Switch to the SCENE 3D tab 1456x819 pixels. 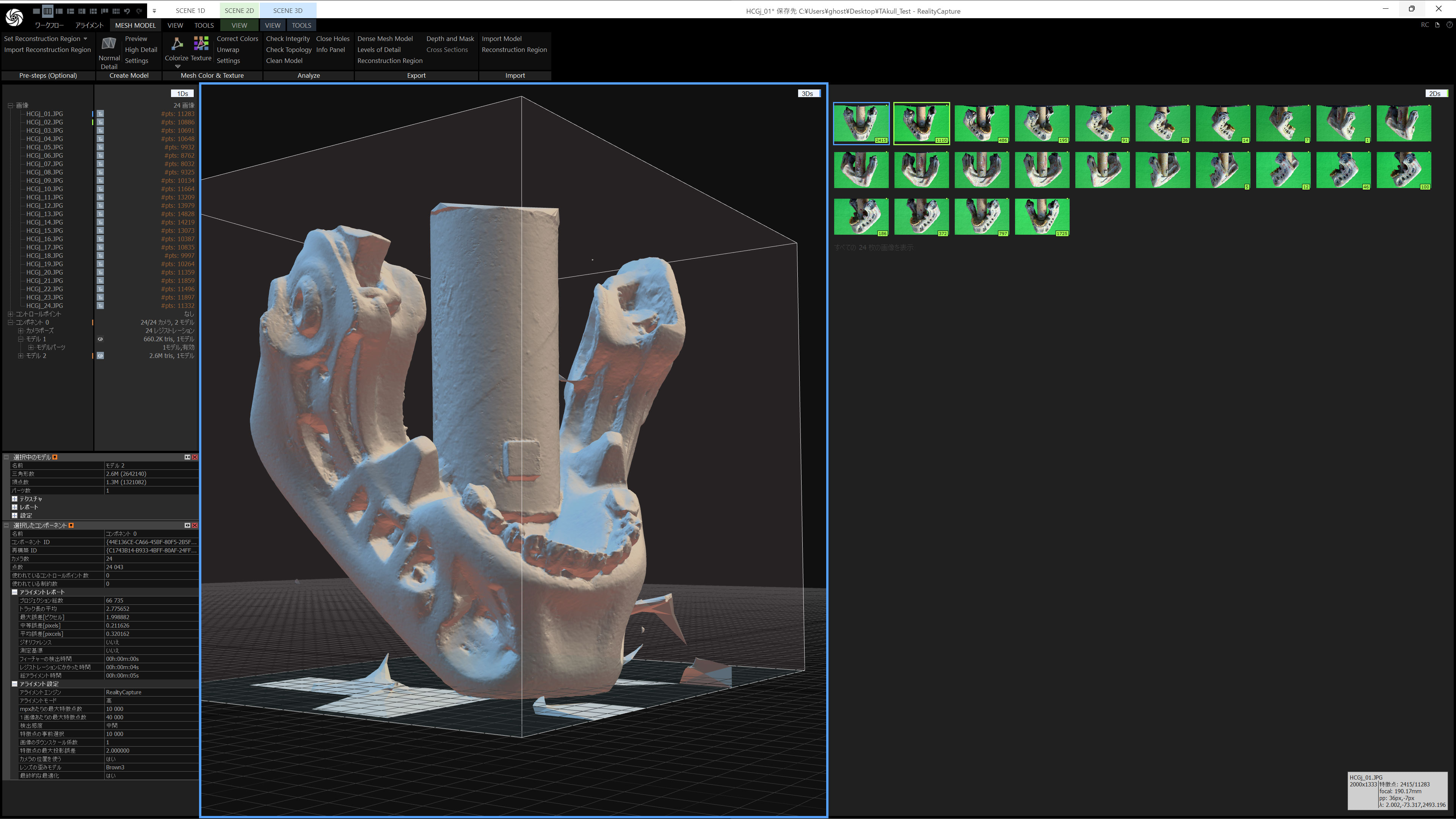tap(288, 10)
